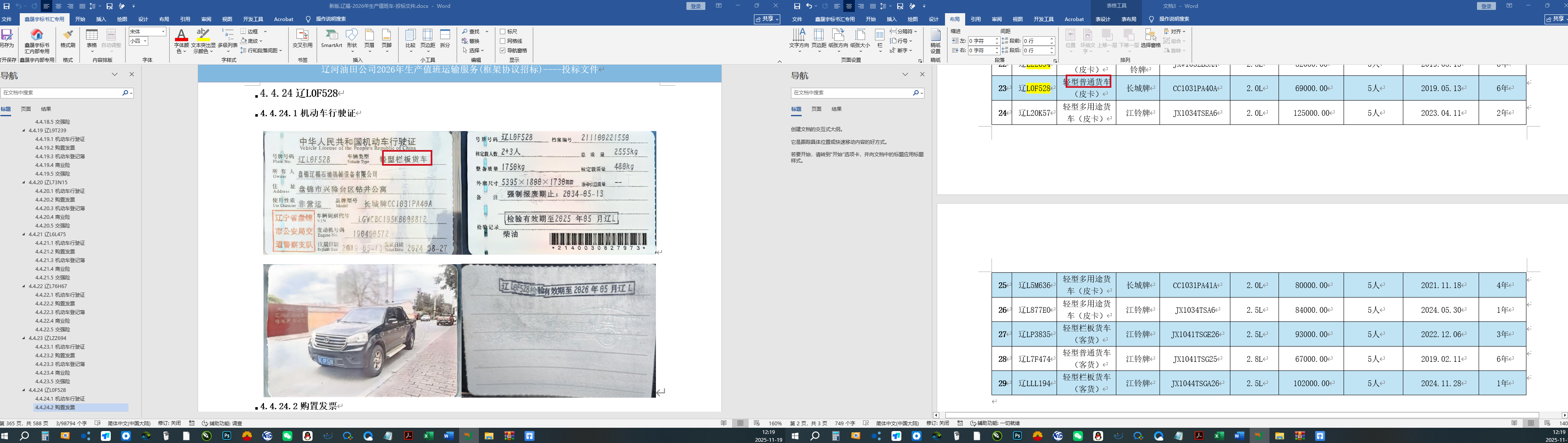Click 4.4.24.1 机动车行驶证 in navigation tree
The width and height of the screenshot is (1568, 443).
point(60,399)
